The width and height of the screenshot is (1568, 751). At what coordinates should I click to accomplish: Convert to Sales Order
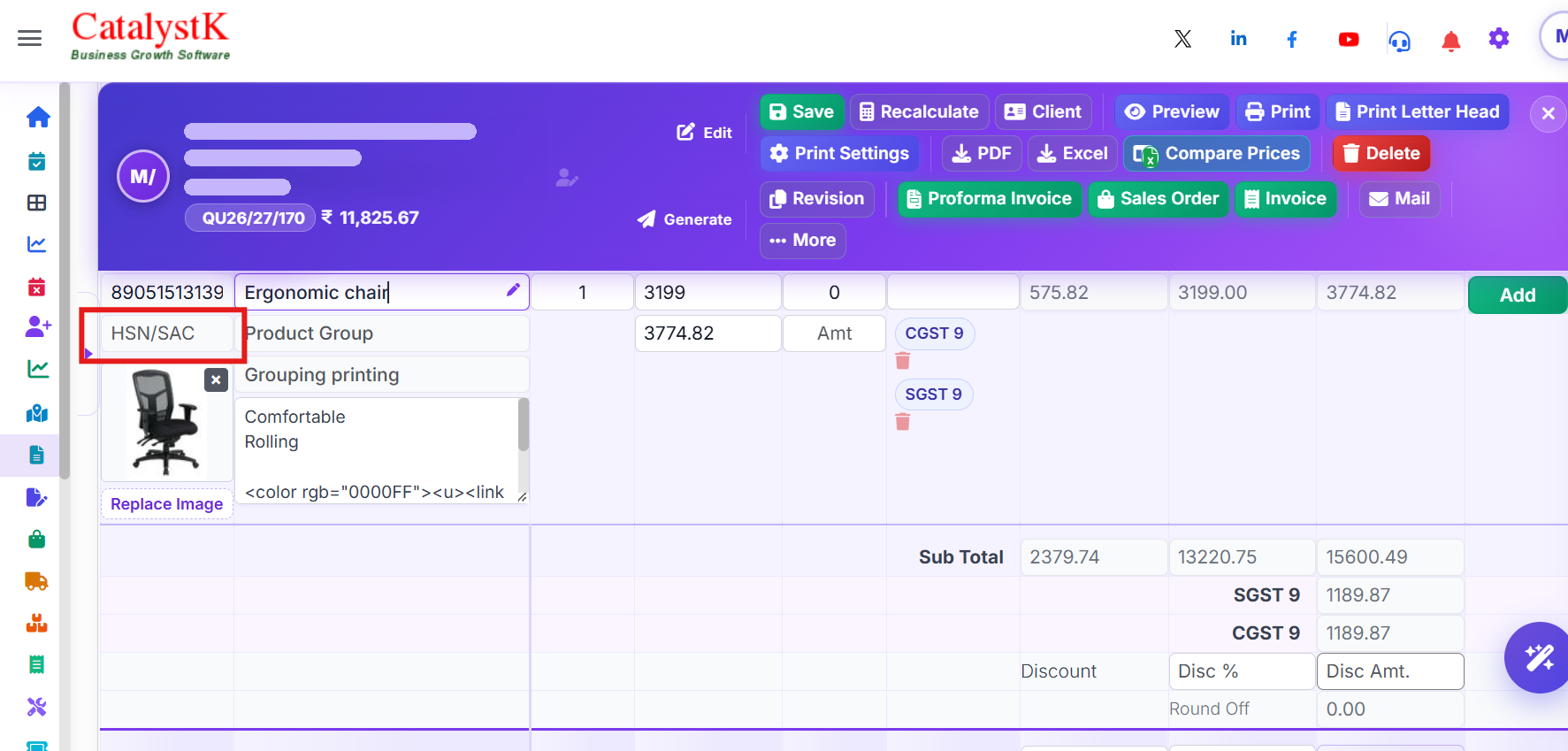(x=1159, y=199)
